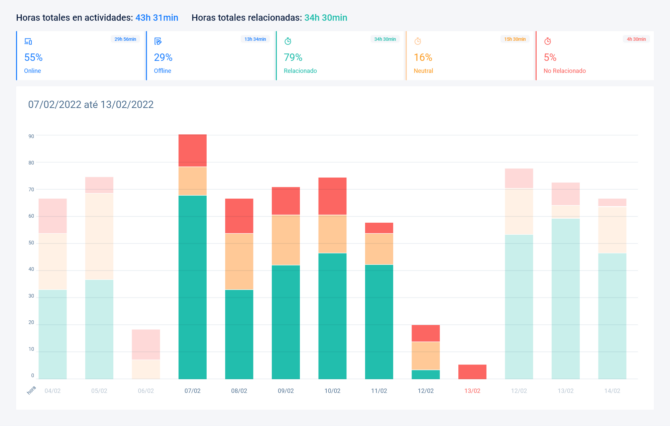Click the icon left of the 04/02 axis label

tap(30, 390)
